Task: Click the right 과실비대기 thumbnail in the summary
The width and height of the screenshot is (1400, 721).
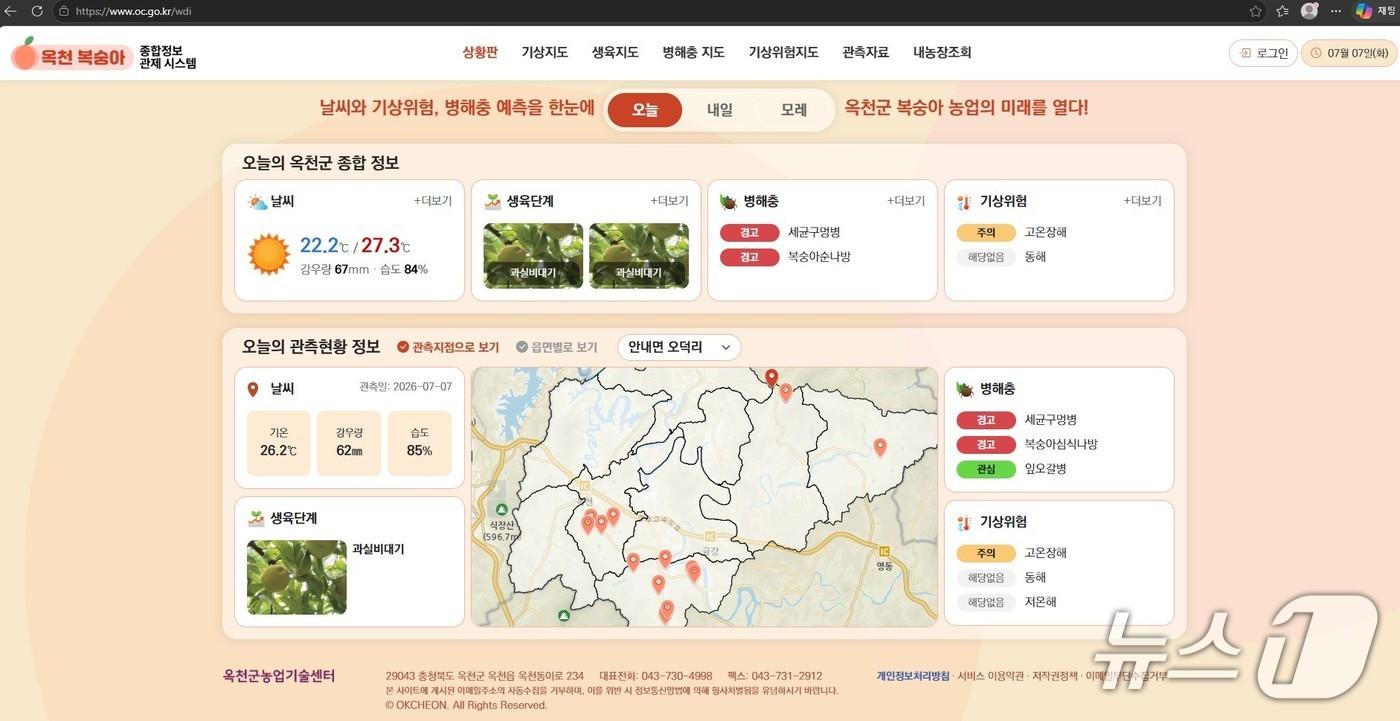Action: (639, 256)
